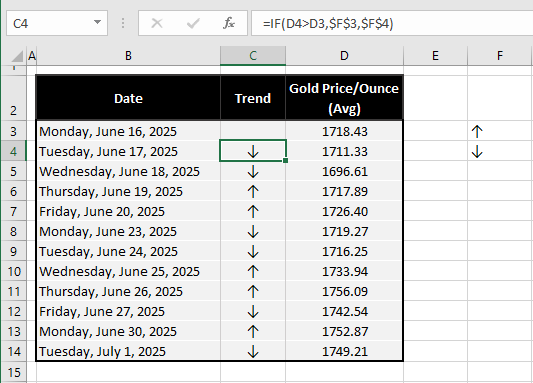Click the selected Trend cell C4 arrow
533x383 pixels.
[253, 151]
